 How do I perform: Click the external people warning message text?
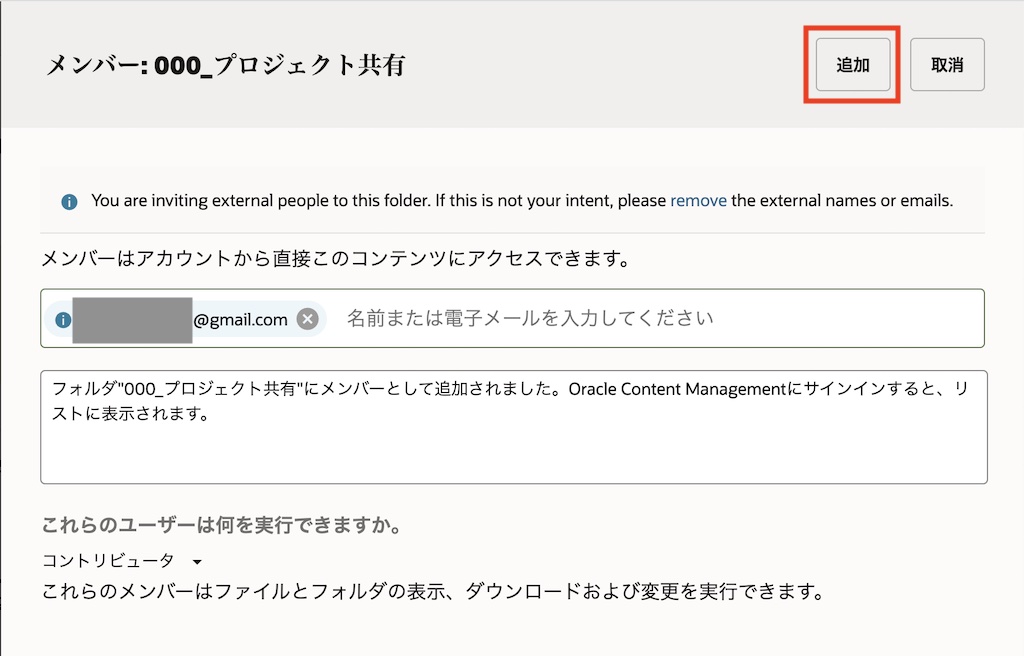tap(378, 200)
